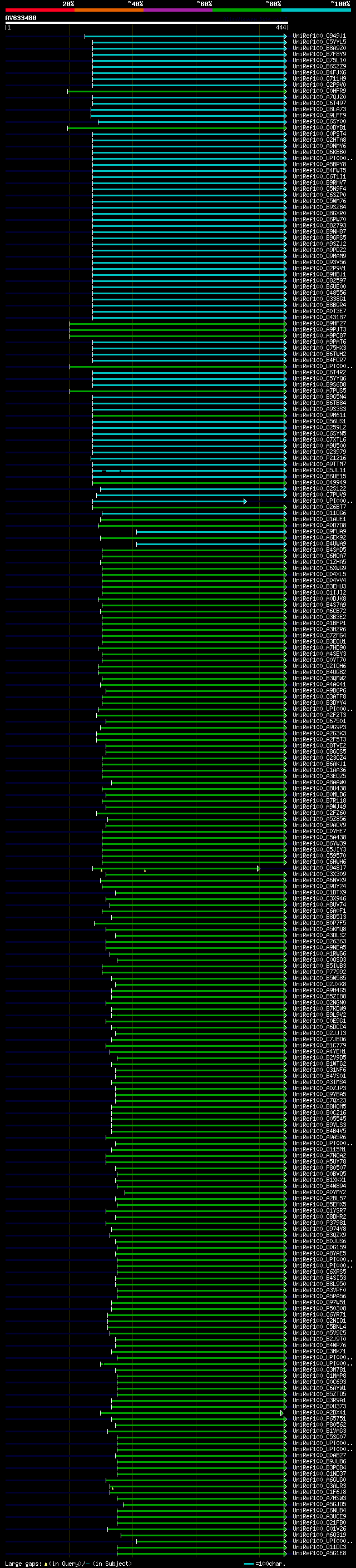The image size is (356, 1568).
Task: Click the white query length bar
Action: point(147,23)
